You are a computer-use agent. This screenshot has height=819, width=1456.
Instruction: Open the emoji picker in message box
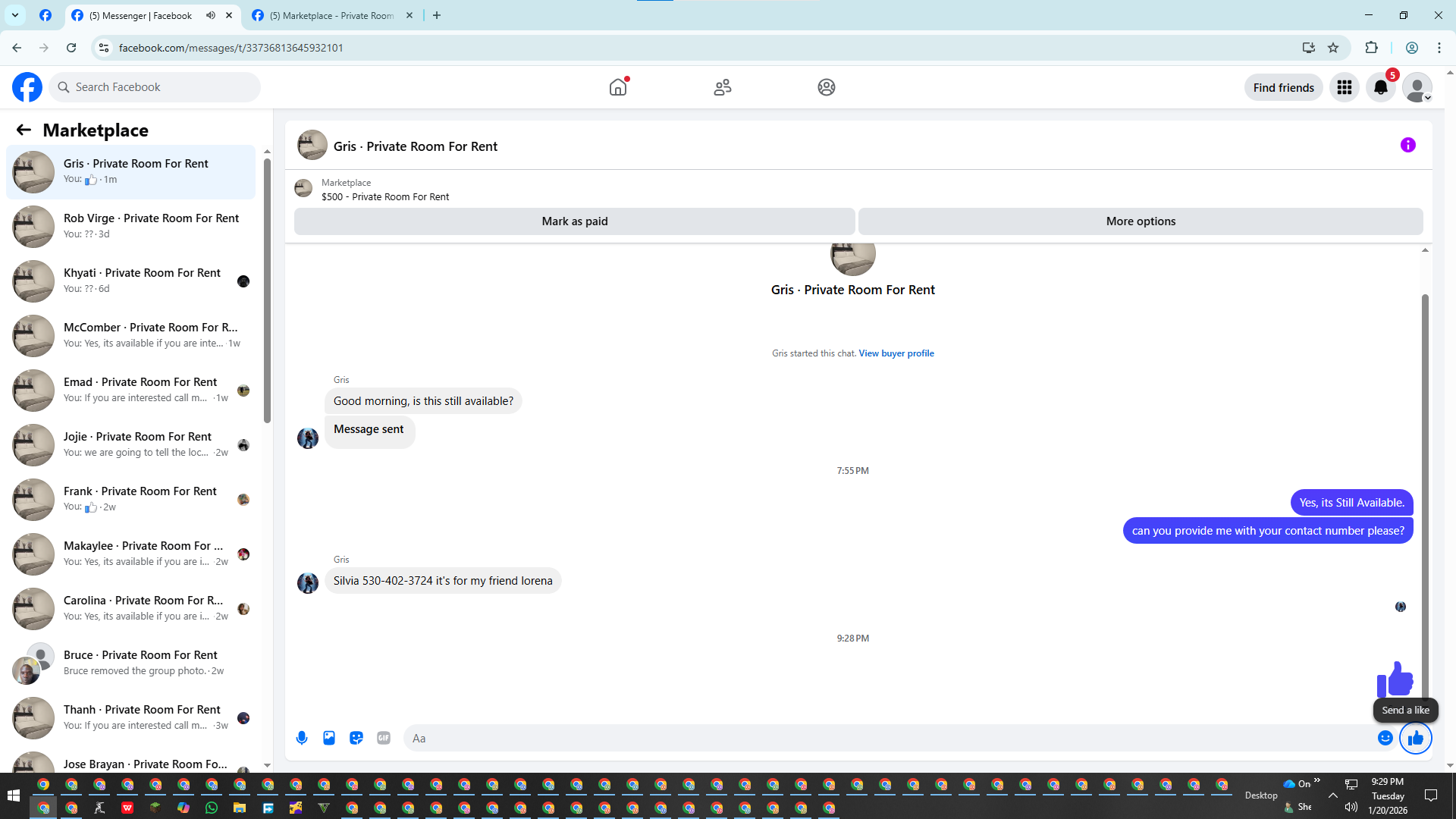1385,738
